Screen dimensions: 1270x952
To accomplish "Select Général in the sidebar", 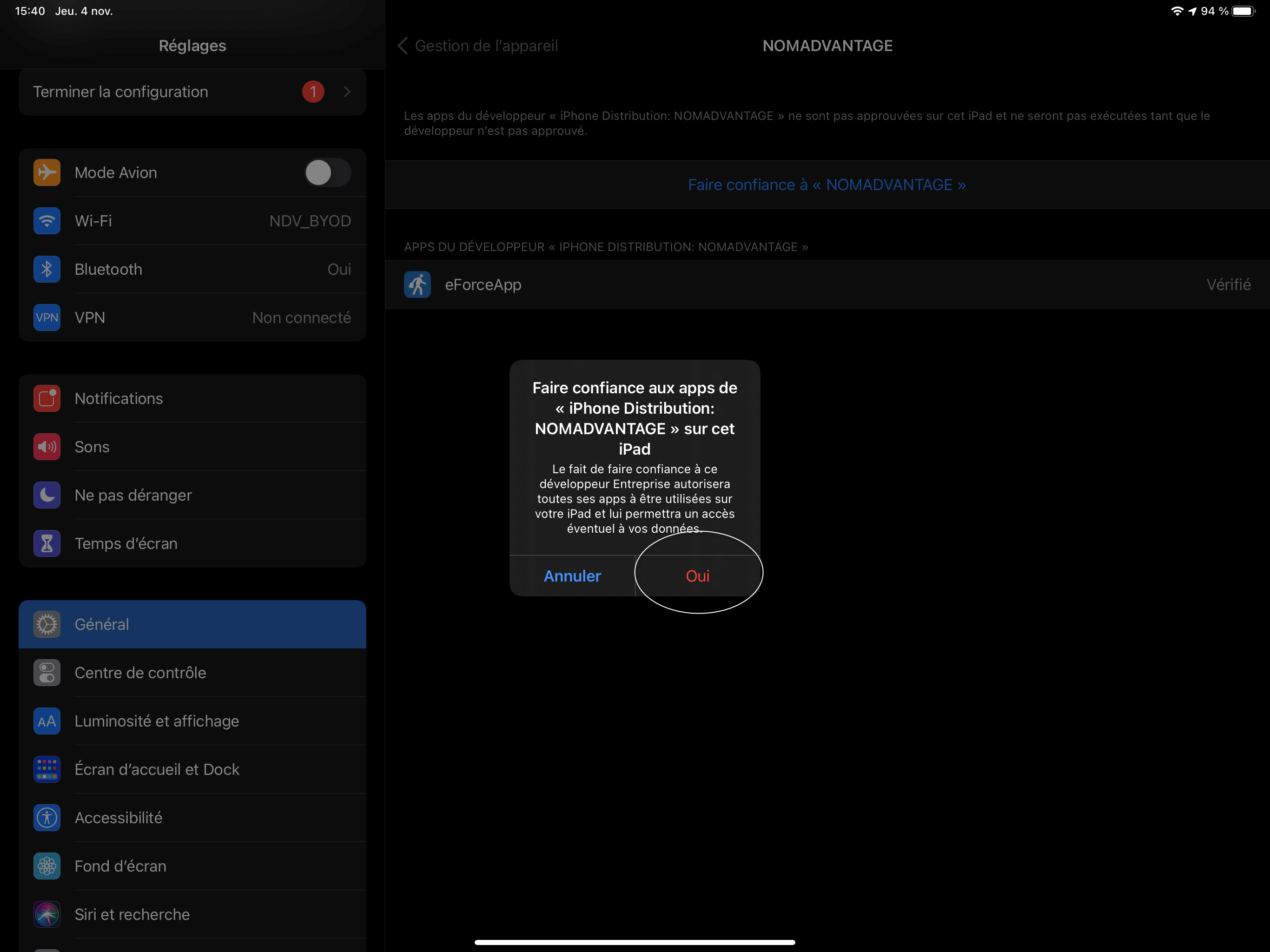I will 192,624.
